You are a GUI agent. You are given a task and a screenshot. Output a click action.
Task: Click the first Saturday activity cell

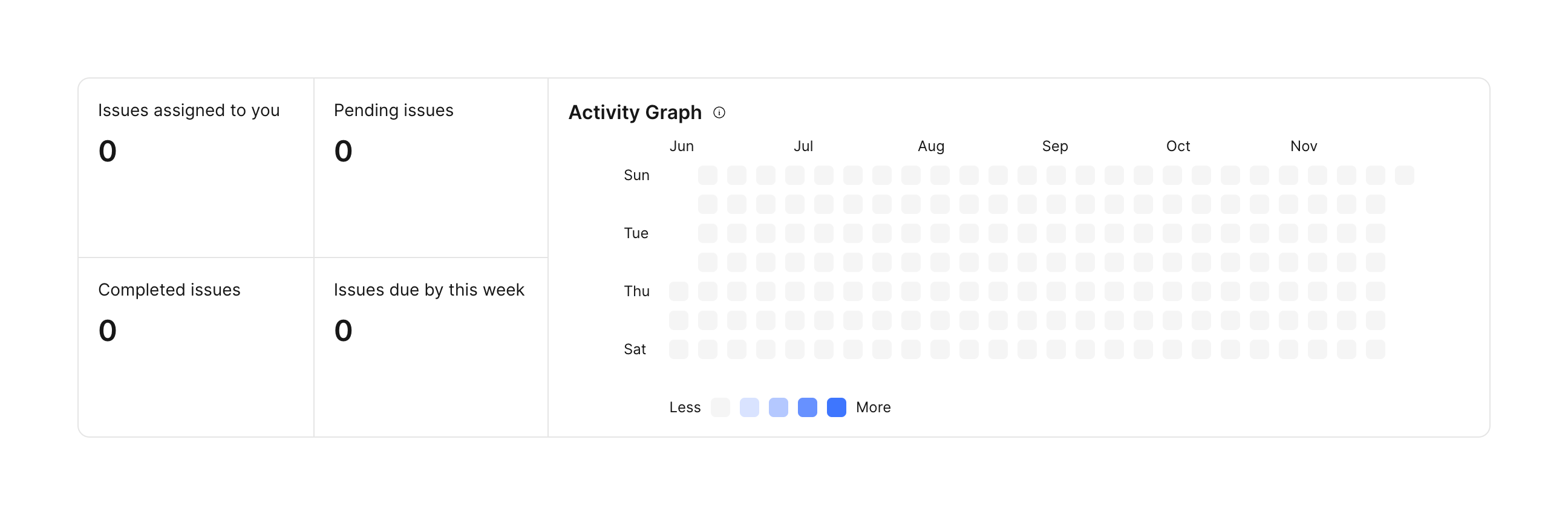(x=678, y=349)
